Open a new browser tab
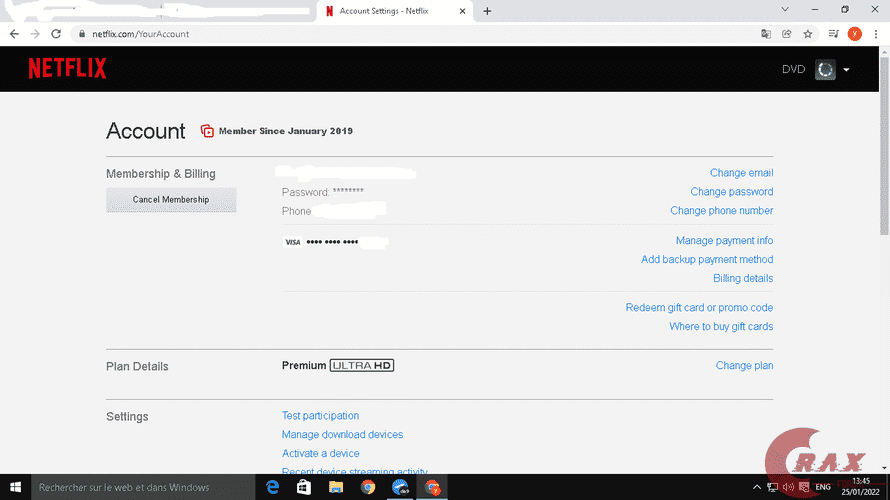The width and height of the screenshot is (890, 500). coord(487,11)
